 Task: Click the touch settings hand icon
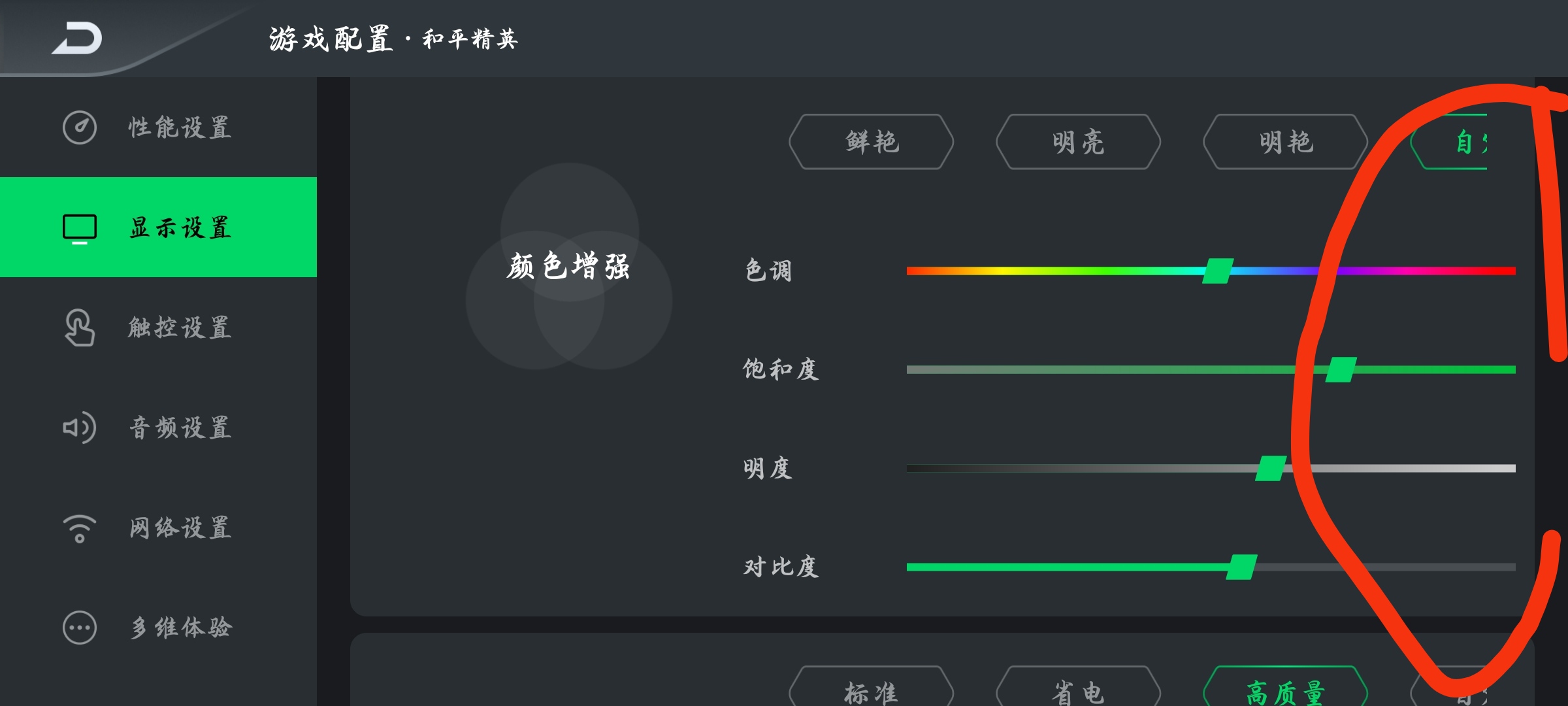[80, 328]
